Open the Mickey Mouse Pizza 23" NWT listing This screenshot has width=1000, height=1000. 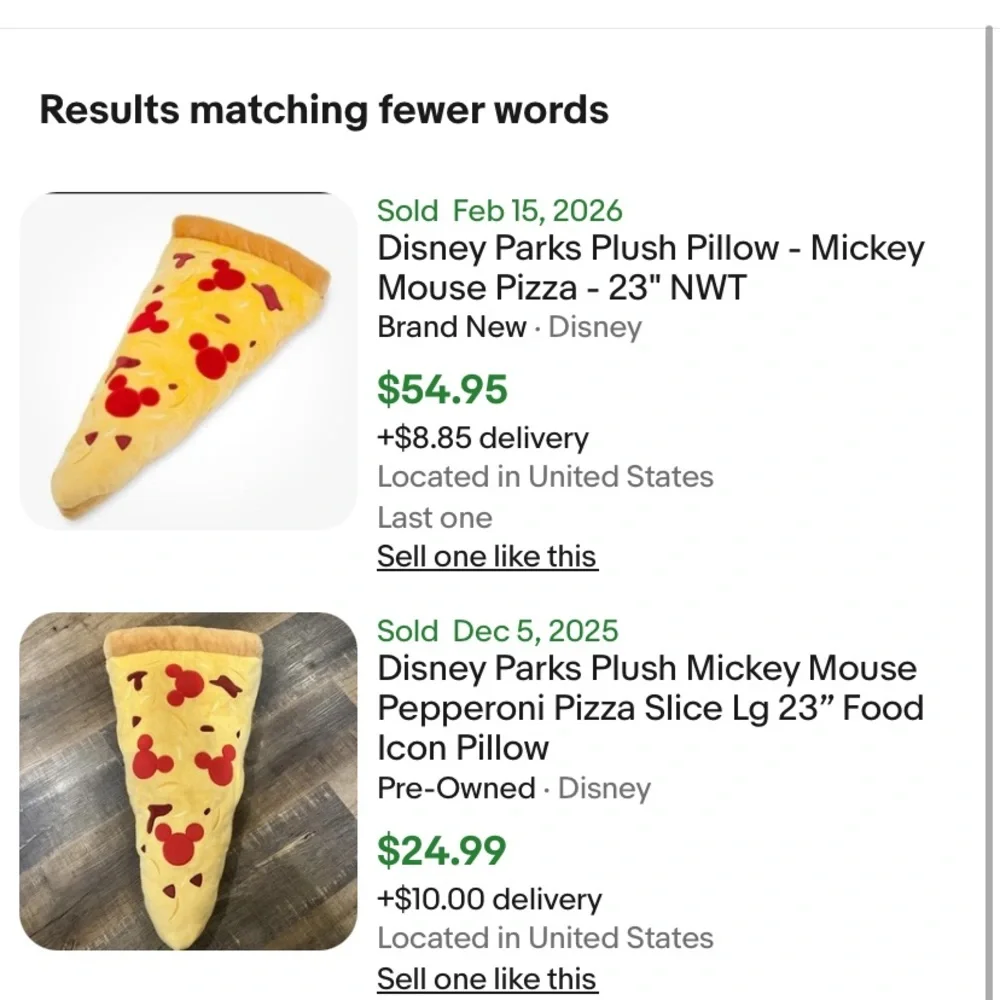coord(650,268)
